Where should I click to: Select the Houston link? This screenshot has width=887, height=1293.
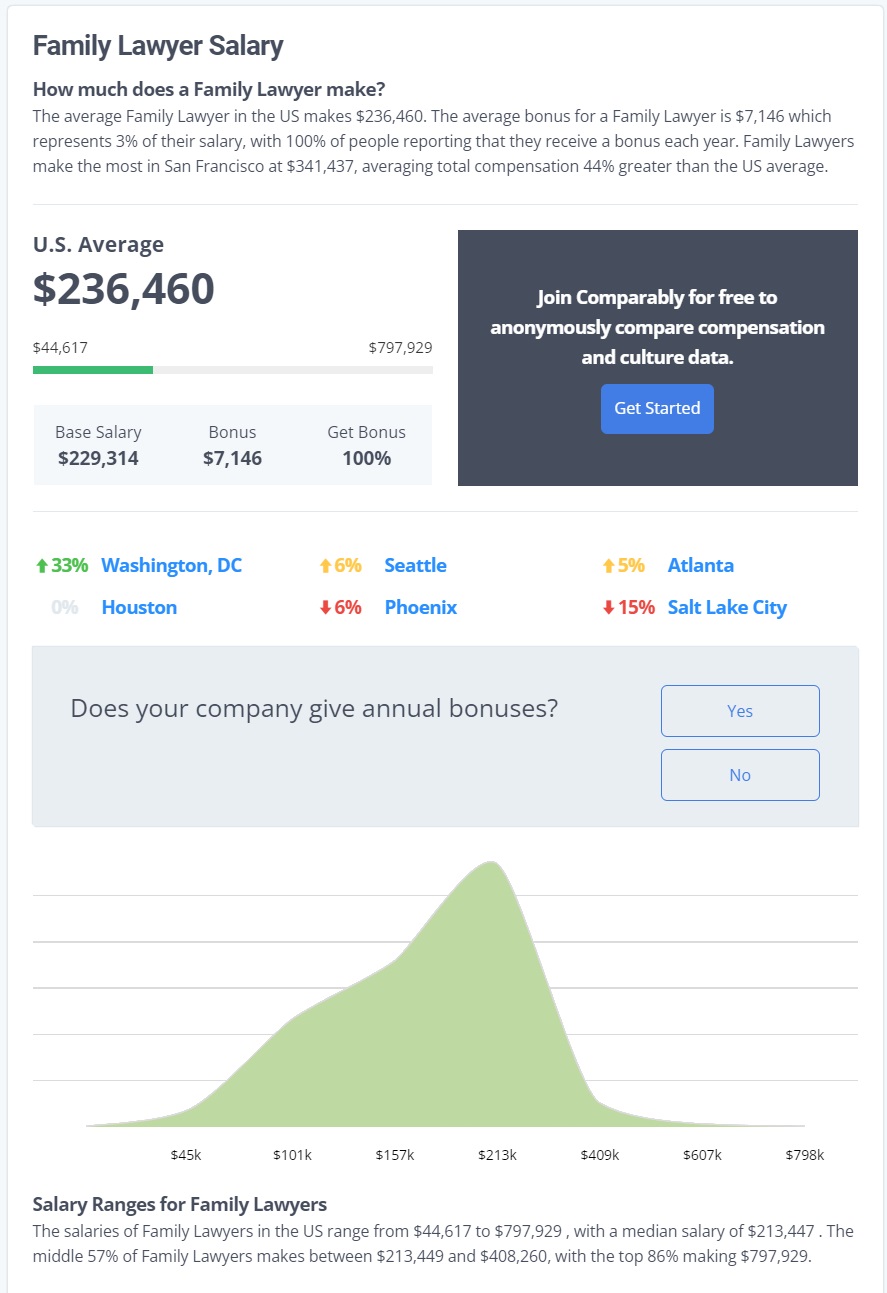pyautogui.click(x=139, y=606)
